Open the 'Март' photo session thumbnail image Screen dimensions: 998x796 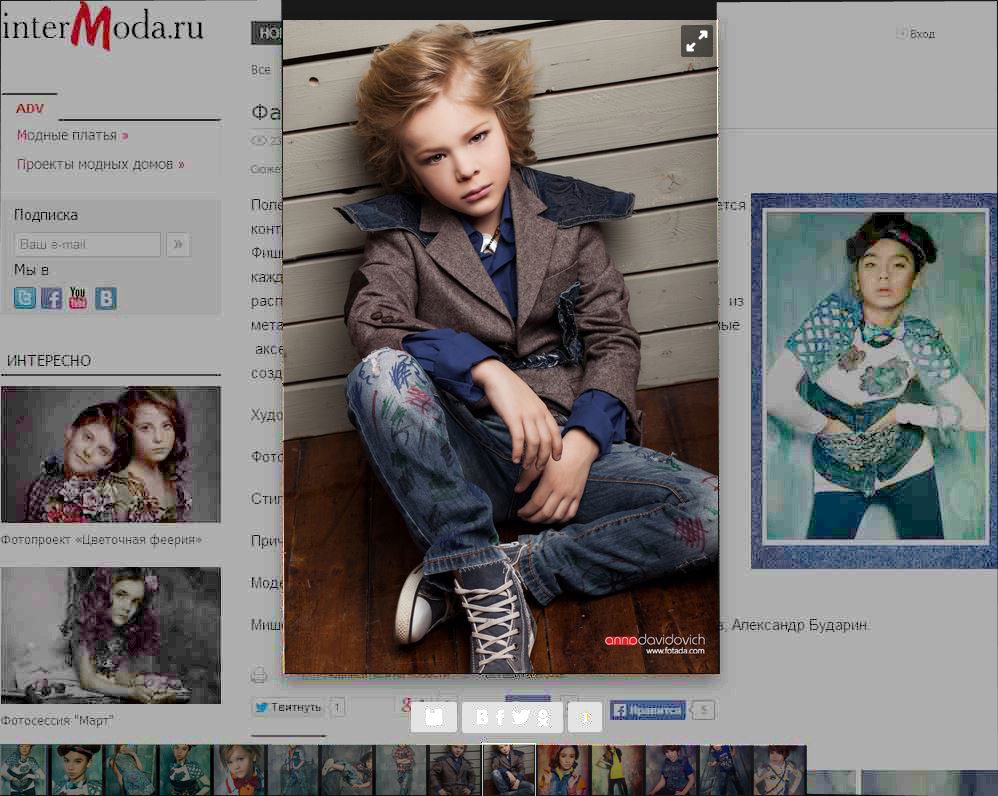pyautogui.click(x=111, y=635)
